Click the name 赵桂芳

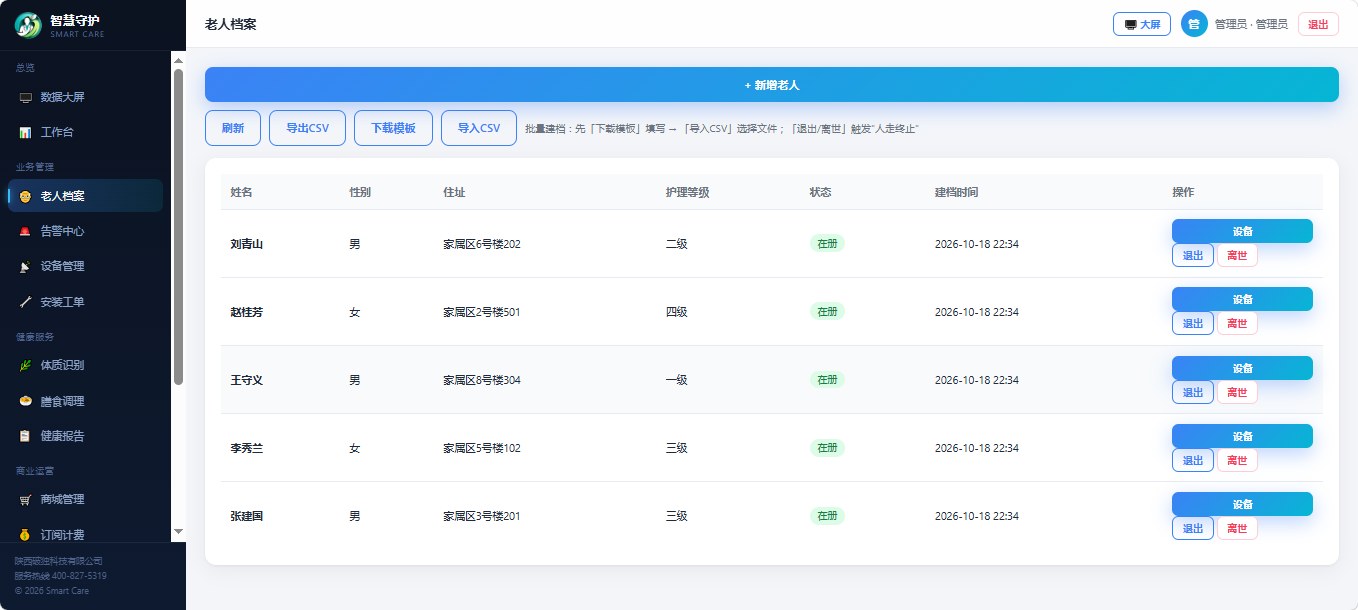(x=246, y=312)
